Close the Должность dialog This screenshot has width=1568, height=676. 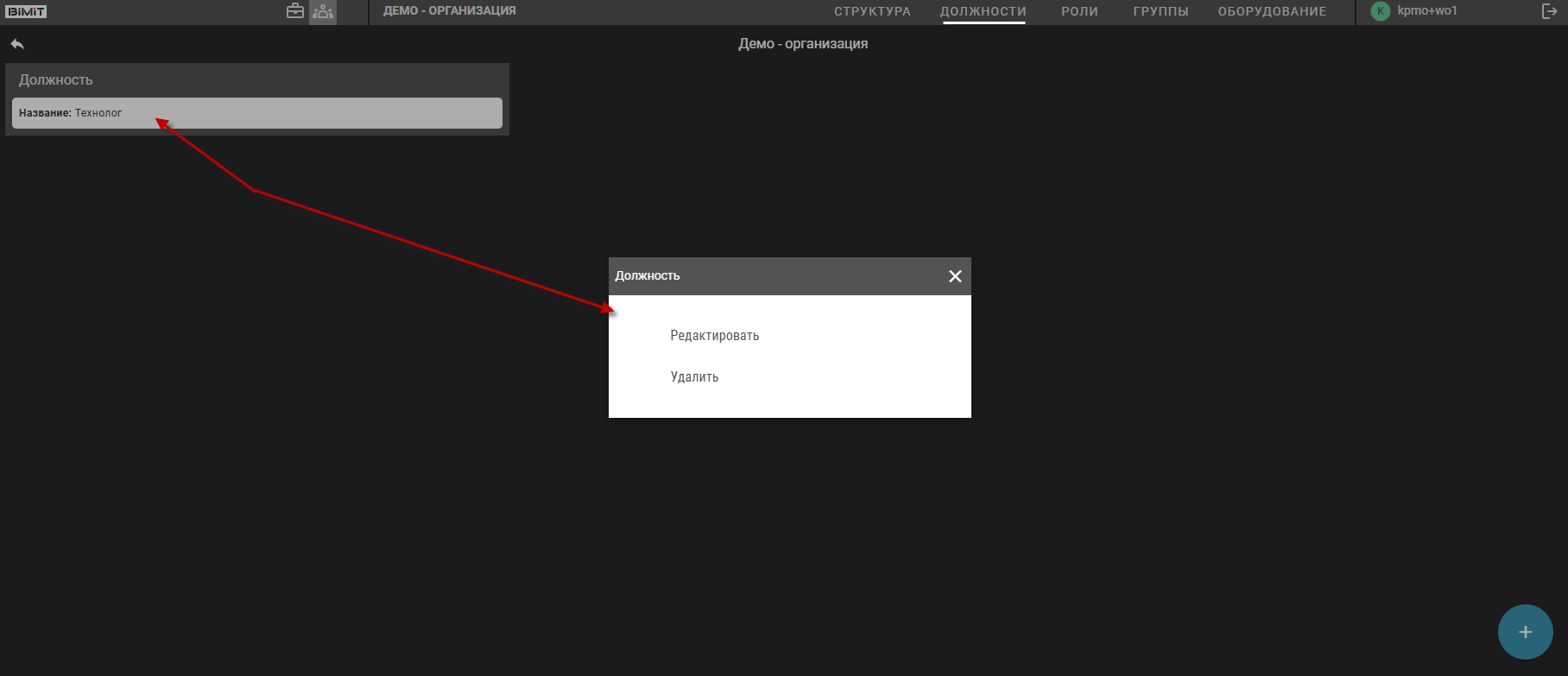click(x=955, y=276)
